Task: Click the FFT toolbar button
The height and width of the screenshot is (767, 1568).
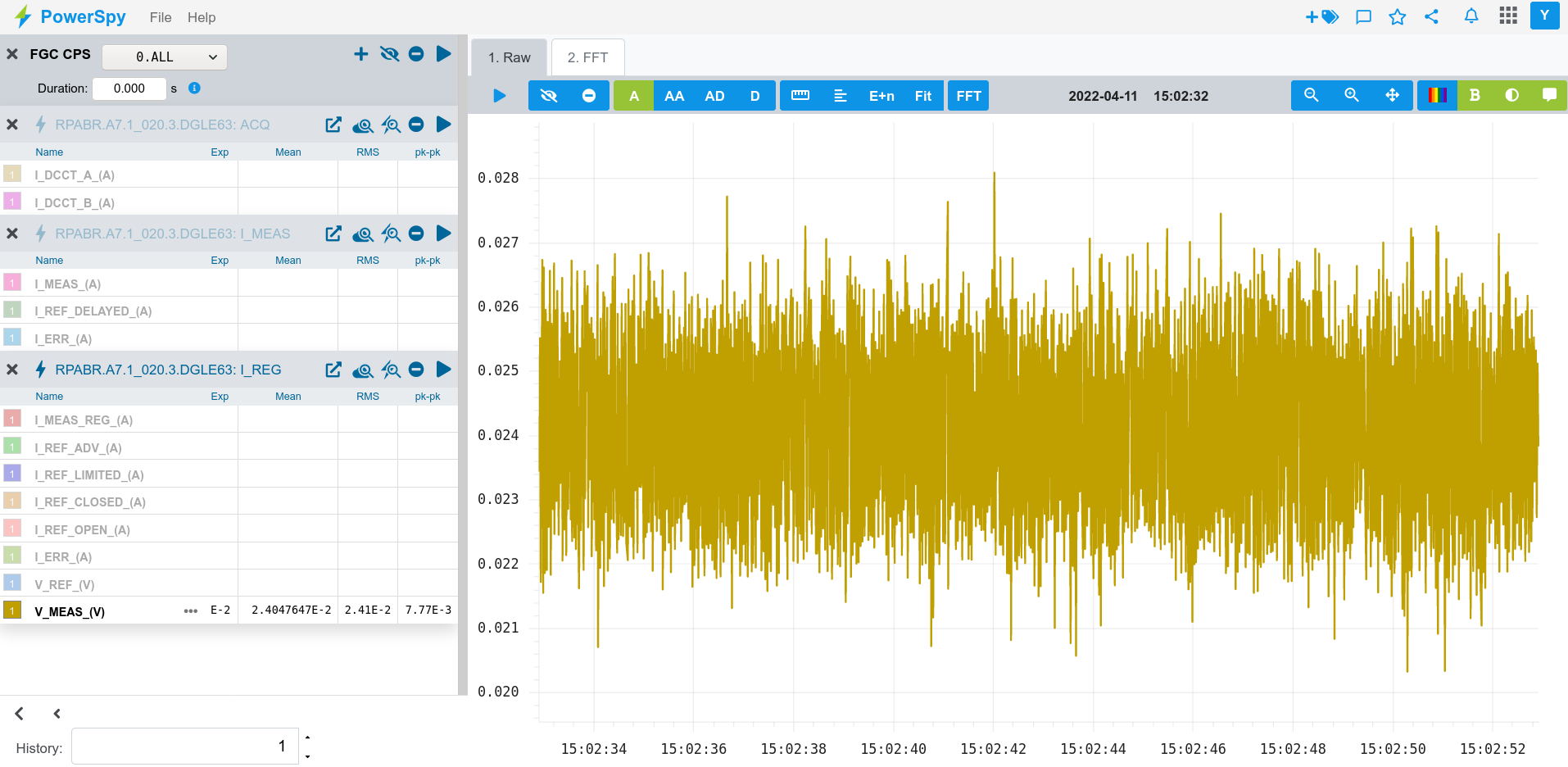Action: (x=968, y=96)
